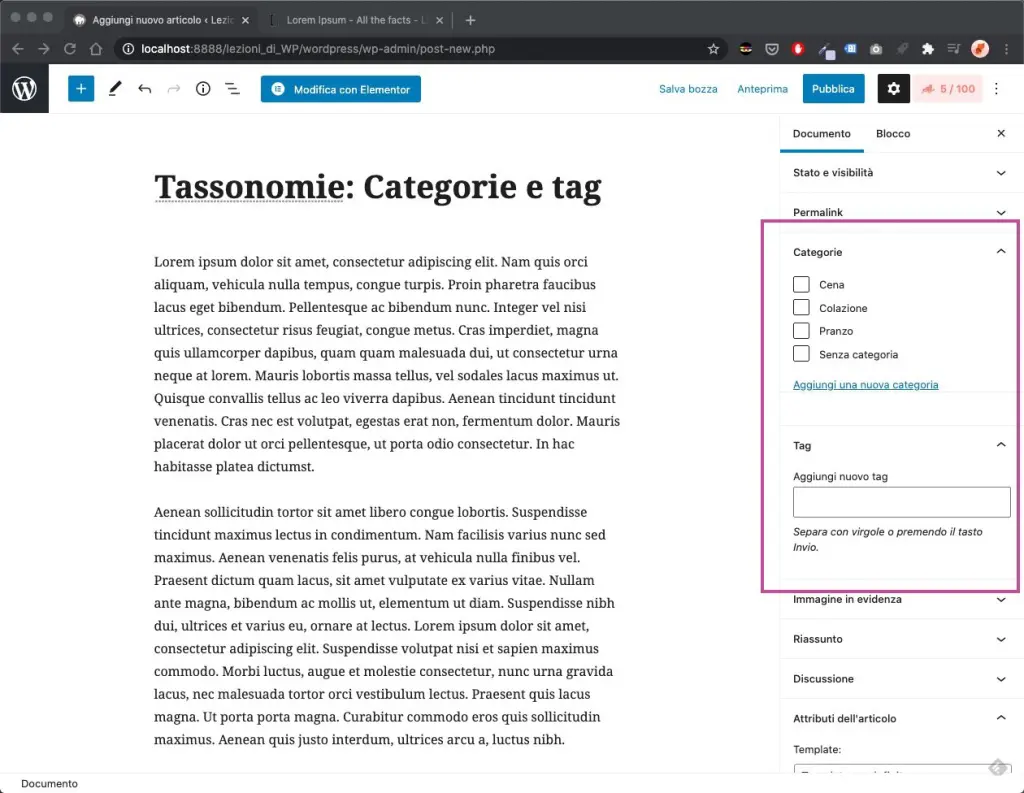Click the post title Tassonomie heading
Image resolution: width=1024 pixels, height=793 pixels.
(x=377, y=187)
